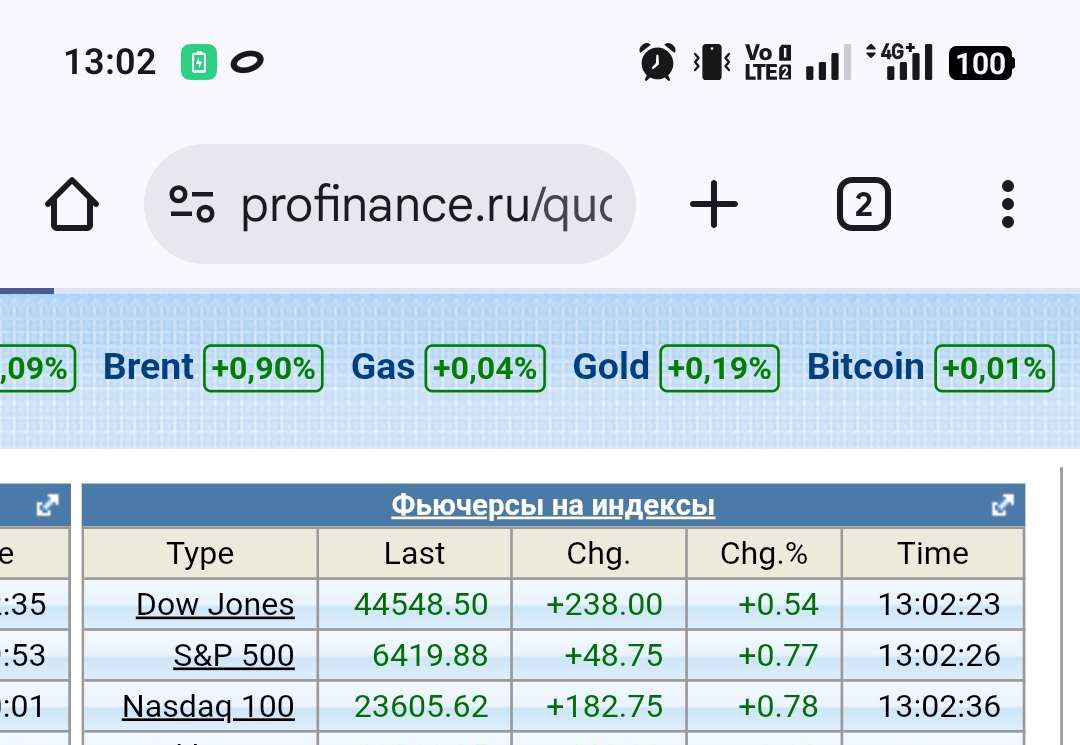
Task: Open the Фьючерсы на индексы heading link
Action: [x=553, y=506]
